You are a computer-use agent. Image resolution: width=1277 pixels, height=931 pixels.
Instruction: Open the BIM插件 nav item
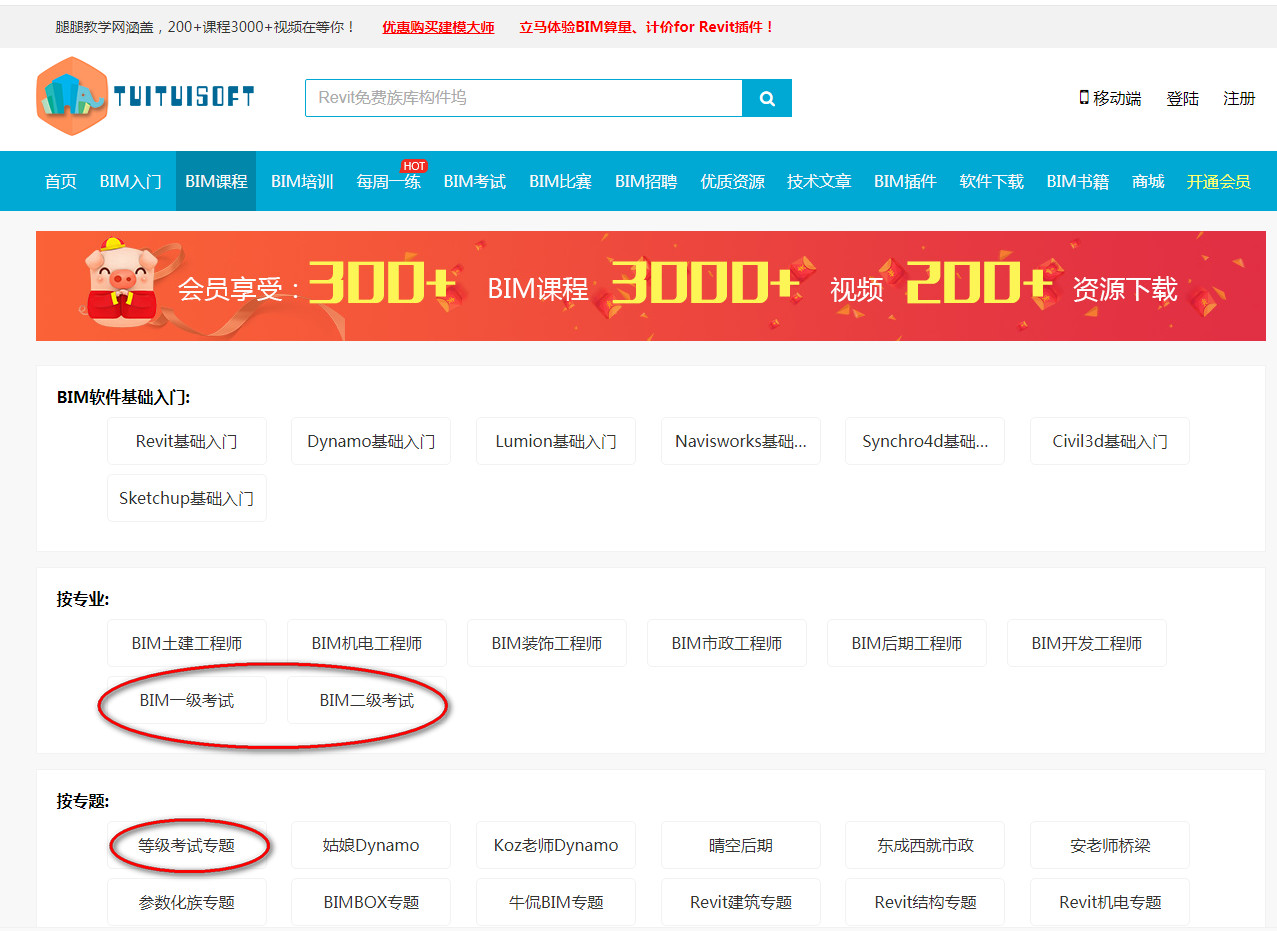pos(905,181)
